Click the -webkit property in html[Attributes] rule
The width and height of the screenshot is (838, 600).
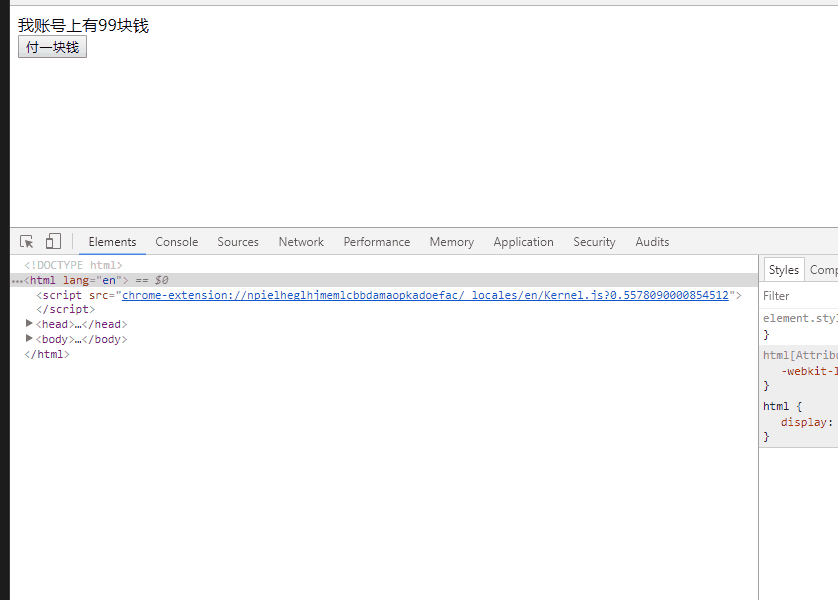(809, 371)
